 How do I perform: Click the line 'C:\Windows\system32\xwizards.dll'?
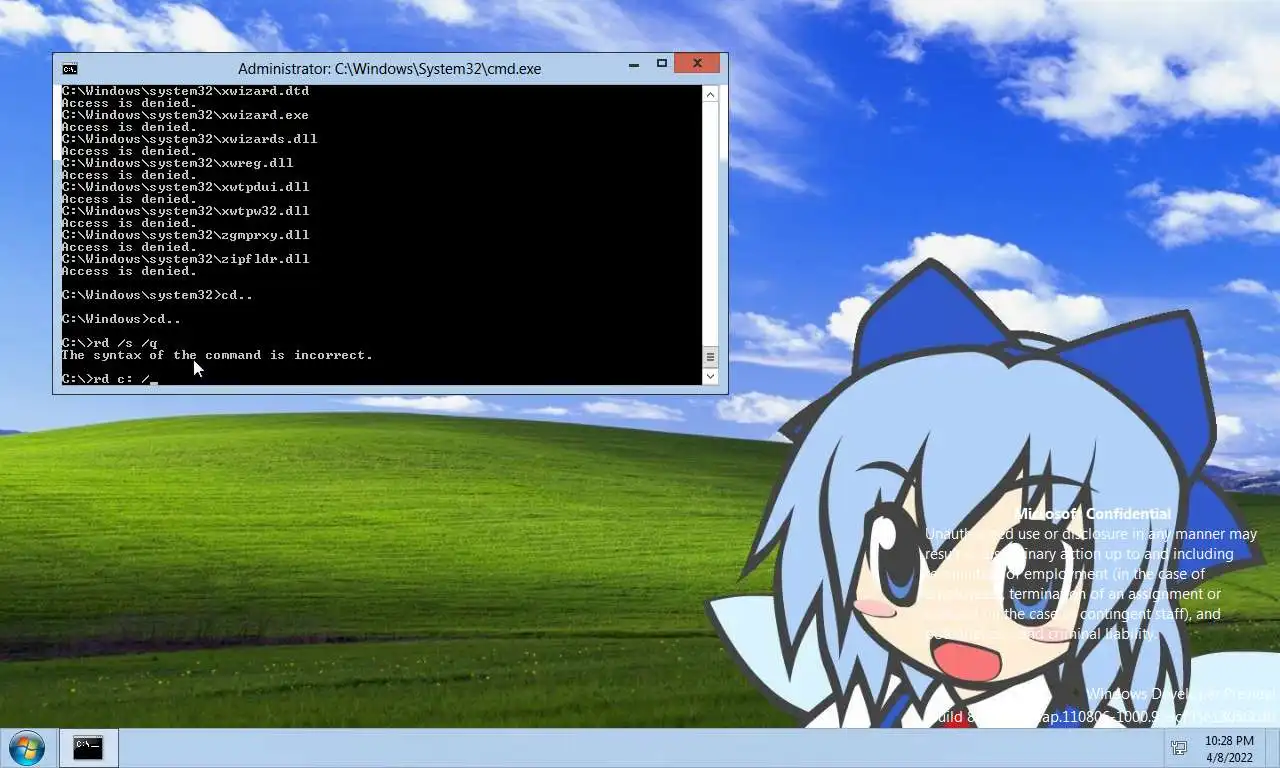[189, 139]
